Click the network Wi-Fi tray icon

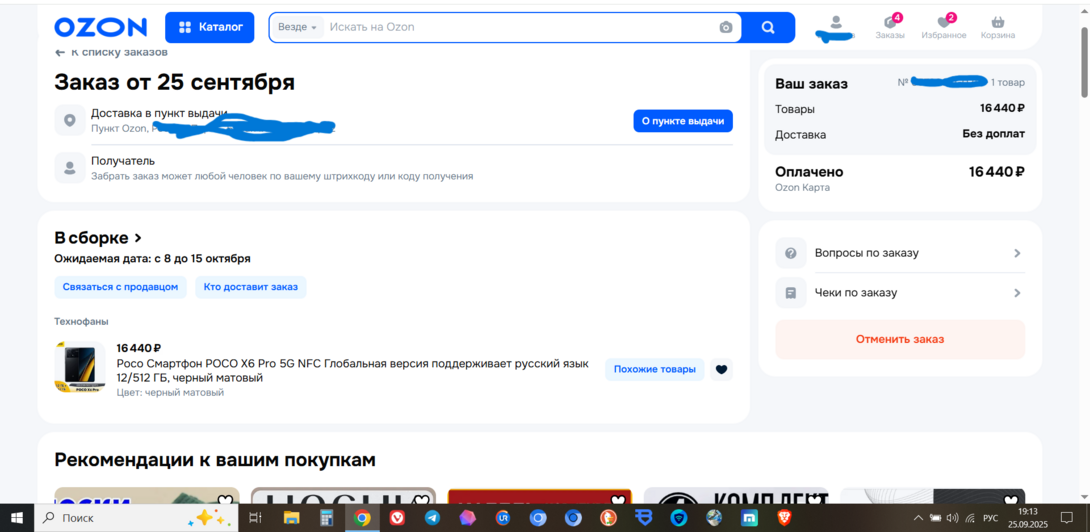pyautogui.click(x=970, y=518)
